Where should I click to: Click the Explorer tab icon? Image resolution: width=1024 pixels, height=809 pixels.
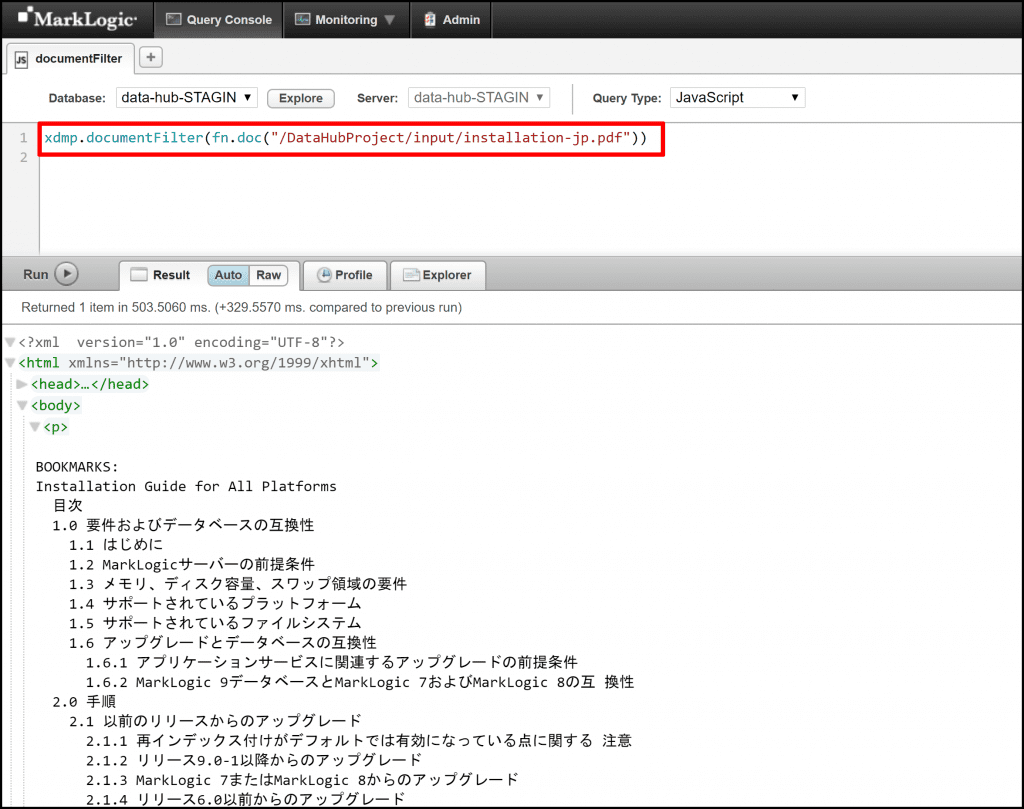click(x=411, y=275)
